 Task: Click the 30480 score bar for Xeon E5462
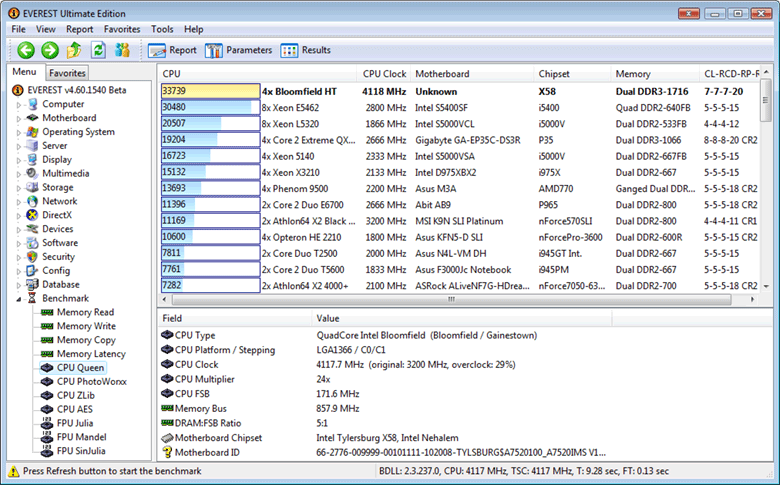pyautogui.click(x=210, y=107)
